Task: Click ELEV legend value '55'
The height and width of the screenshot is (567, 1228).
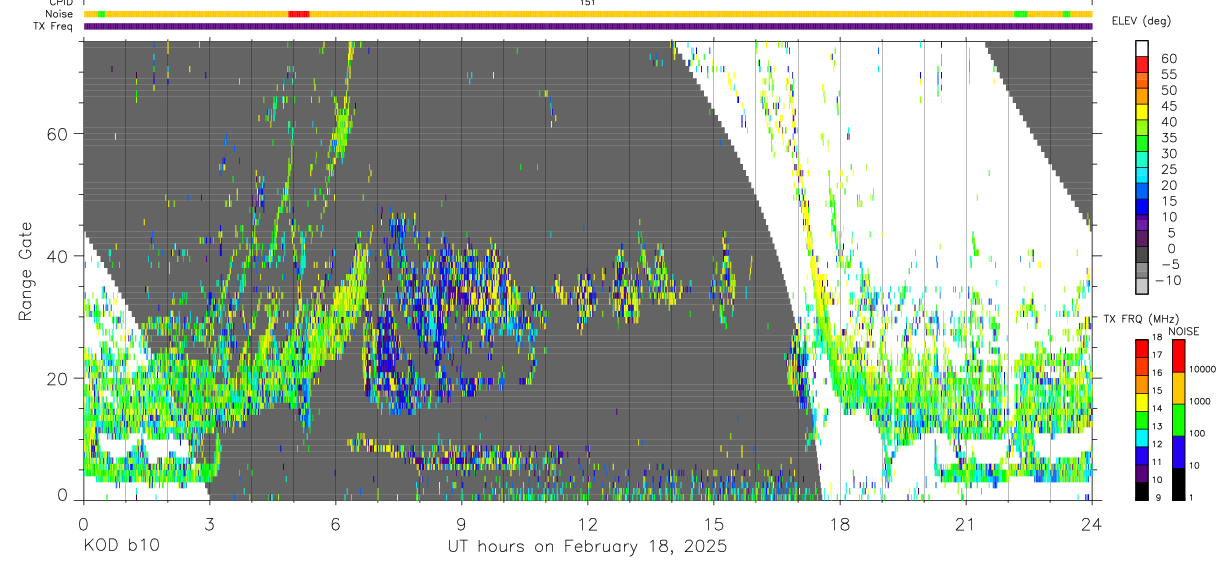Action: (1167, 75)
